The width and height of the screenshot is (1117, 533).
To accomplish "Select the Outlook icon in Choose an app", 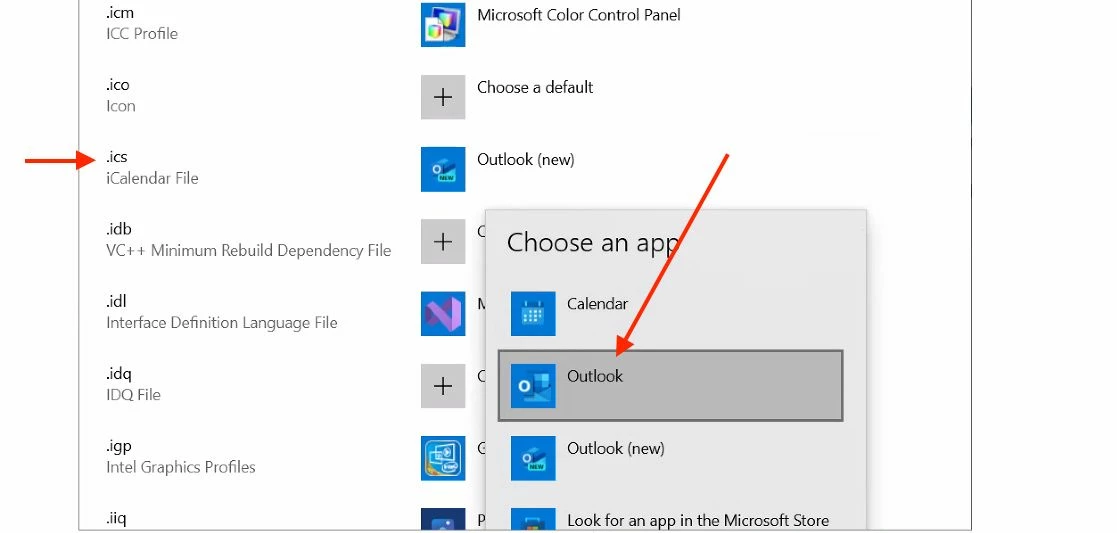I will [533, 385].
